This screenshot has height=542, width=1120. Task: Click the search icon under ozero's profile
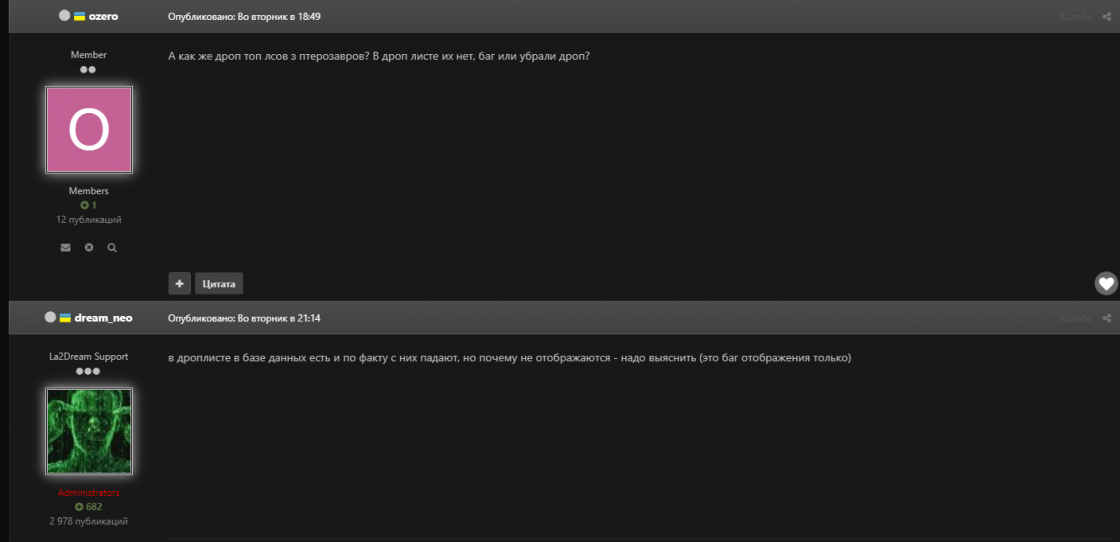click(112, 247)
